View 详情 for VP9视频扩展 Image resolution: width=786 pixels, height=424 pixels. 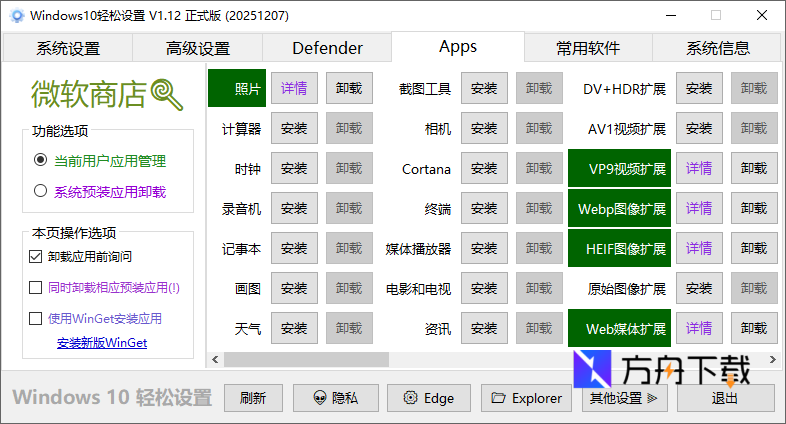[699, 168]
